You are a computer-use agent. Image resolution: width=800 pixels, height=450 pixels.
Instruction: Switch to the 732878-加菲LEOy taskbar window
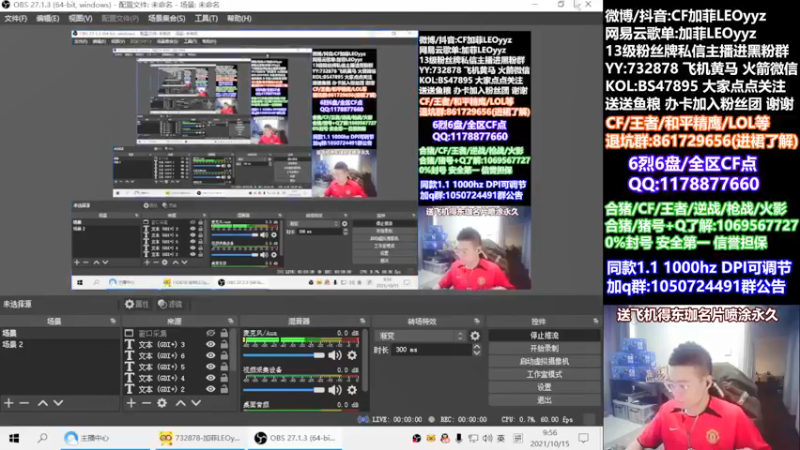[199, 438]
